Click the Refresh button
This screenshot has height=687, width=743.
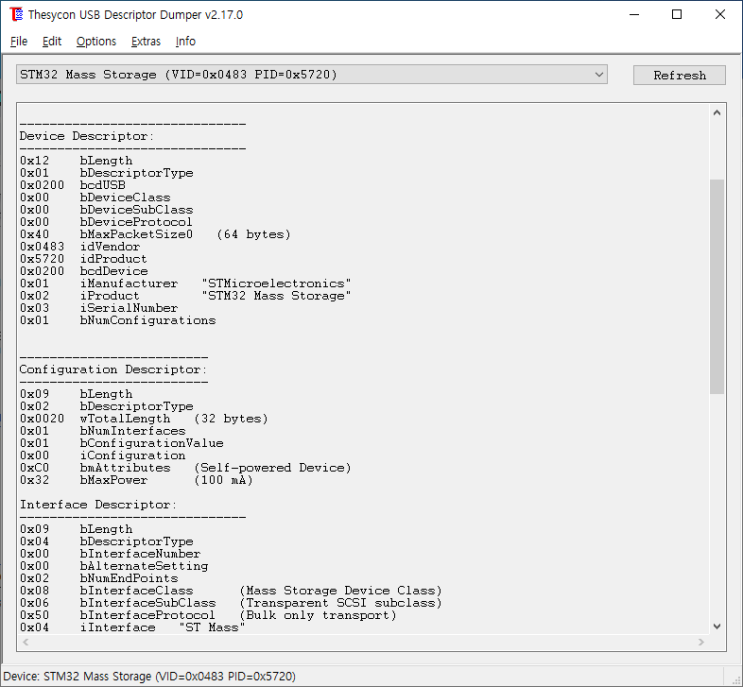(x=679, y=75)
